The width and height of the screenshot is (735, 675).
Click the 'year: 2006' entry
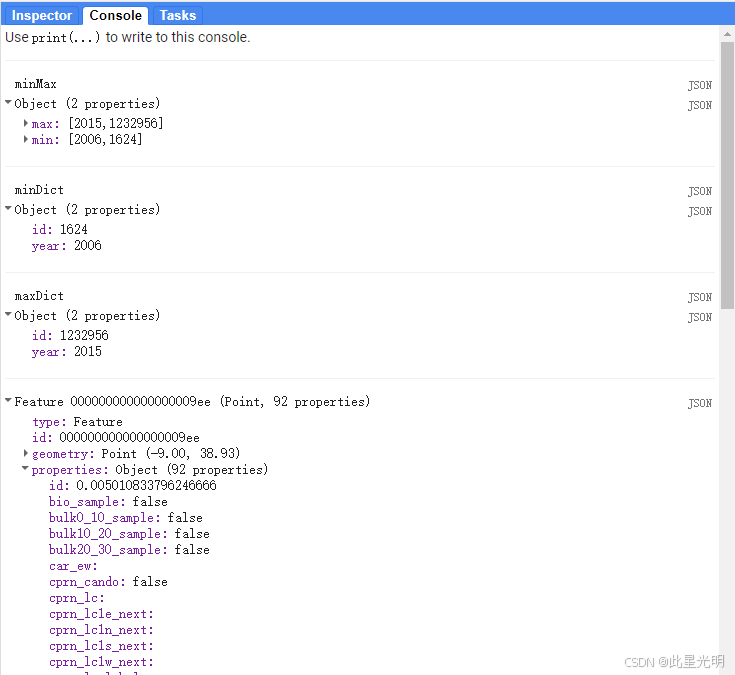pyautogui.click(x=67, y=246)
